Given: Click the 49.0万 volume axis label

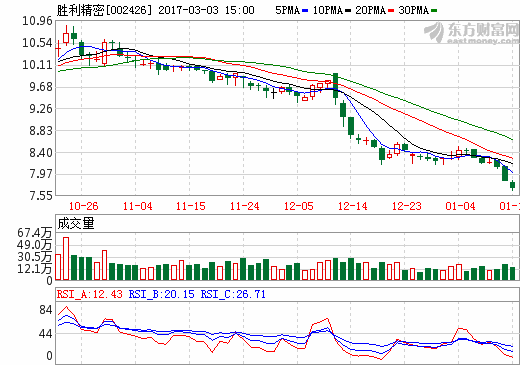Looking at the screenshot, I should tap(35, 245).
